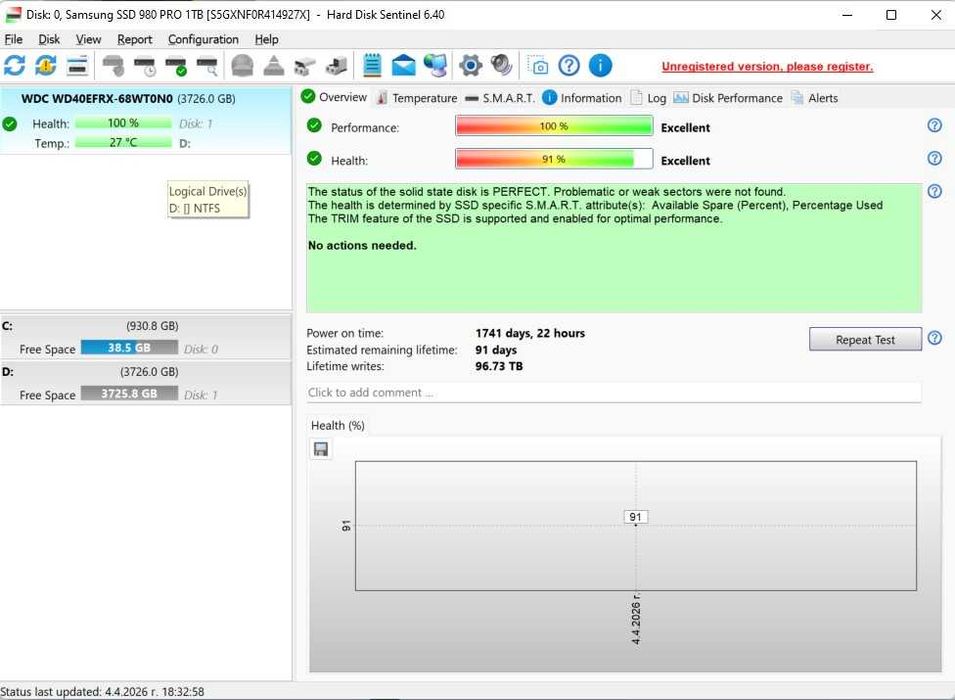Click the blue refresh arrows icon
This screenshot has width=955, height=700.
pyautogui.click(x=15, y=65)
